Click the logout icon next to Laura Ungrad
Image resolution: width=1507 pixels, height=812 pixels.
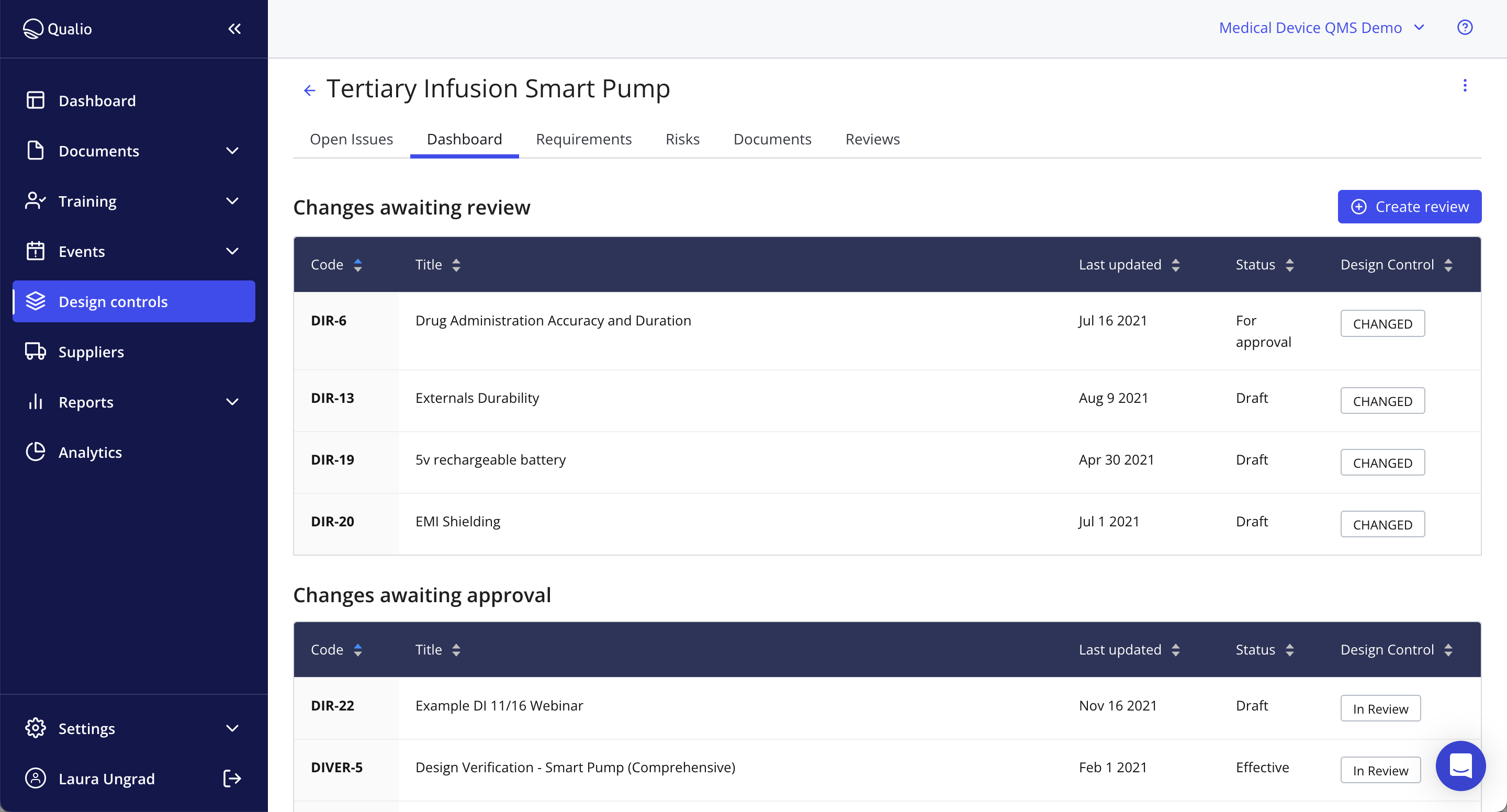[x=232, y=778]
